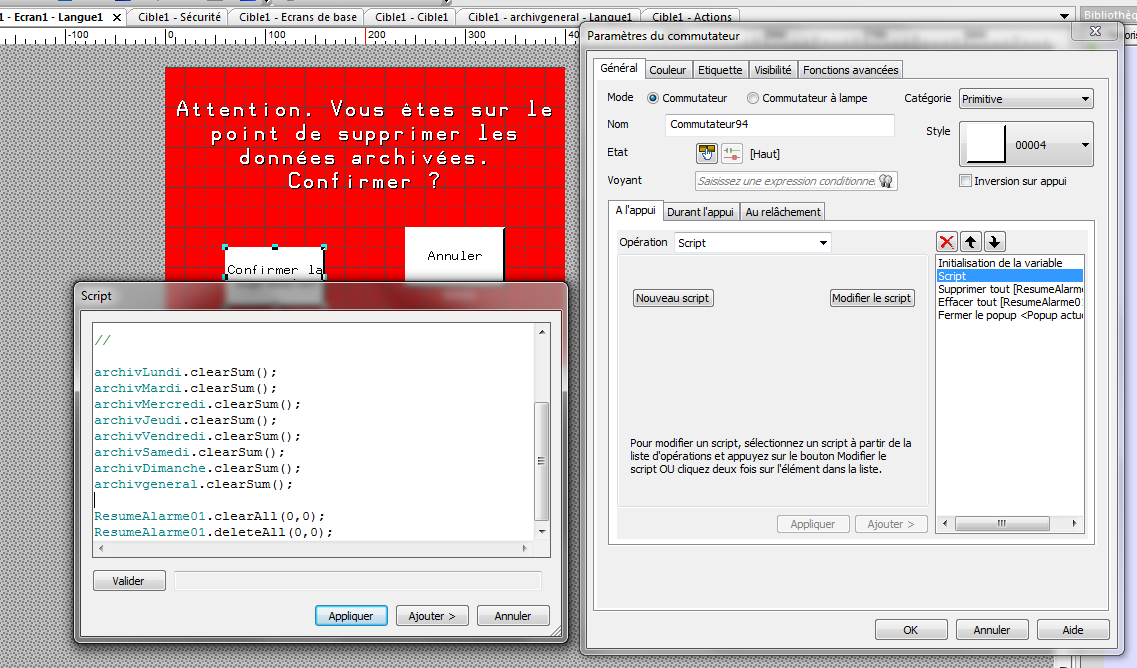The height and width of the screenshot is (668, 1137).
Task: Click Annuler in the commutateur dialog
Action: pos(992,630)
